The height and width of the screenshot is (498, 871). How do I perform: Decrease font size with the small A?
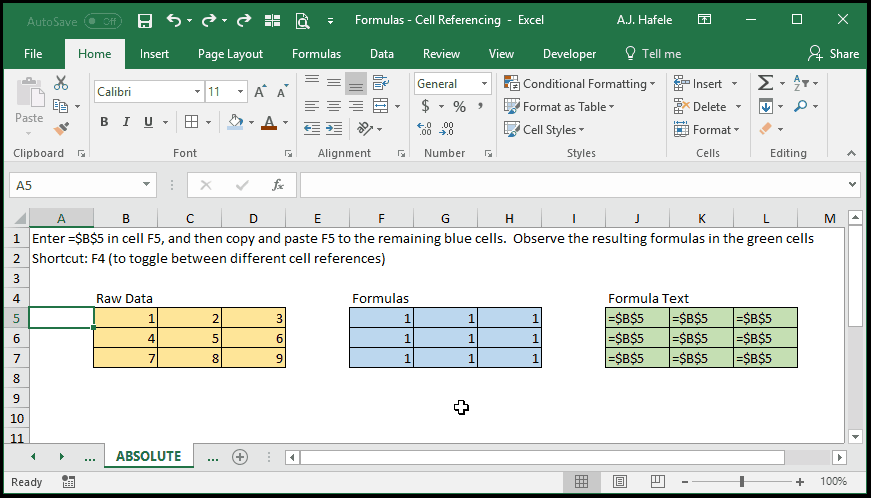[x=282, y=92]
